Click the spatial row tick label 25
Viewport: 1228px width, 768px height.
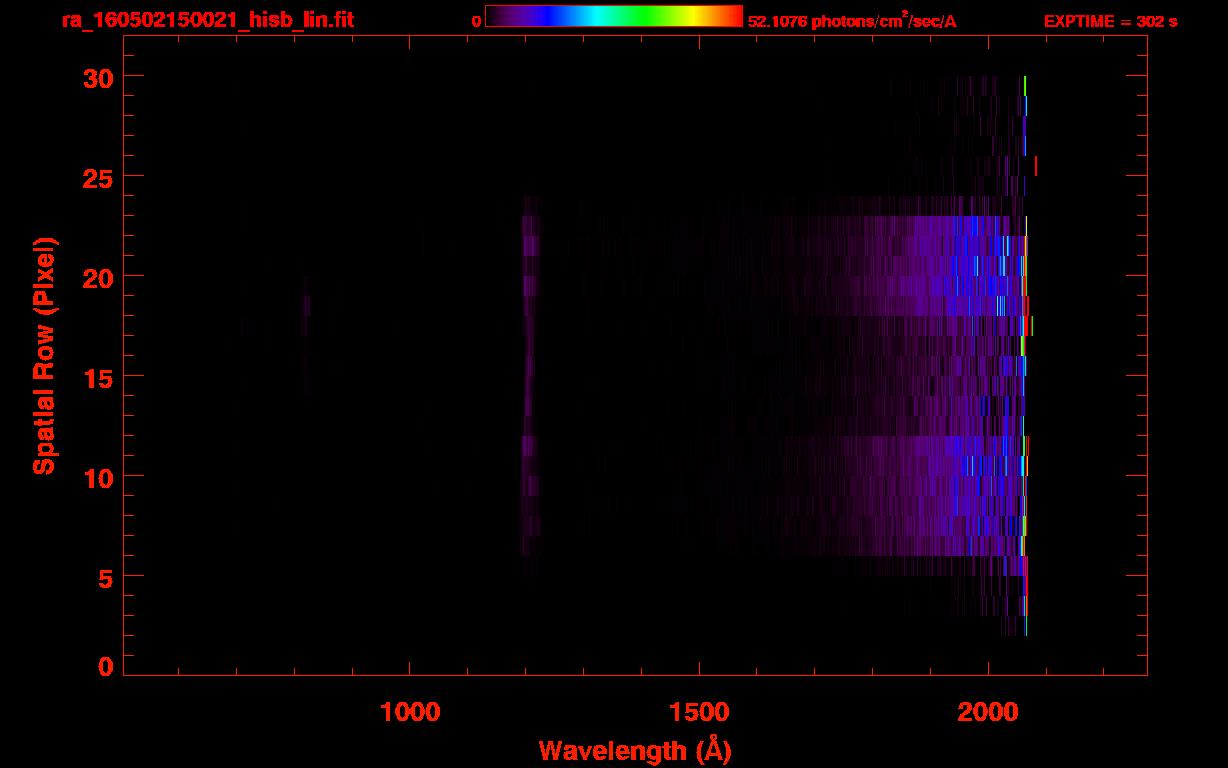point(98,177)
